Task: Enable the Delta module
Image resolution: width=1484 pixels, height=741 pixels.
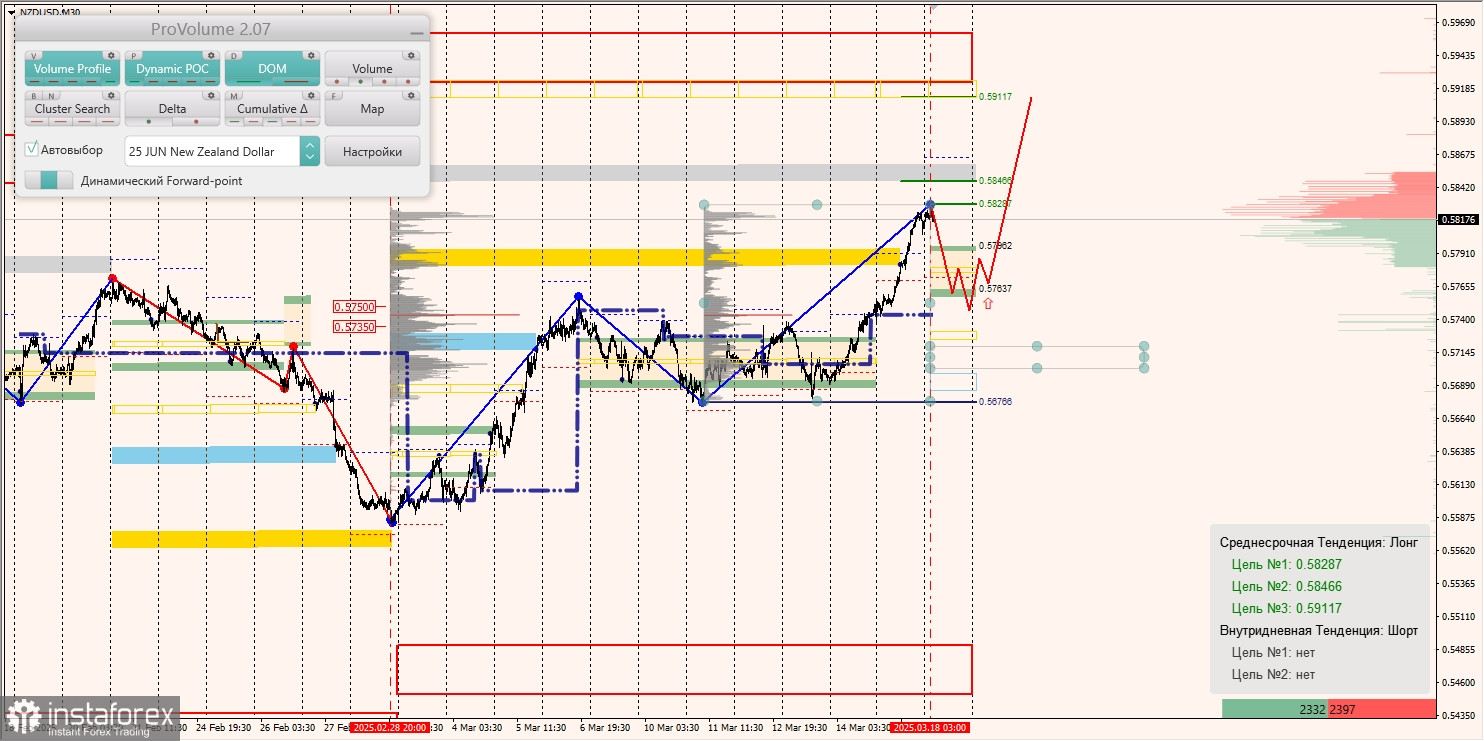Action: 172,109
